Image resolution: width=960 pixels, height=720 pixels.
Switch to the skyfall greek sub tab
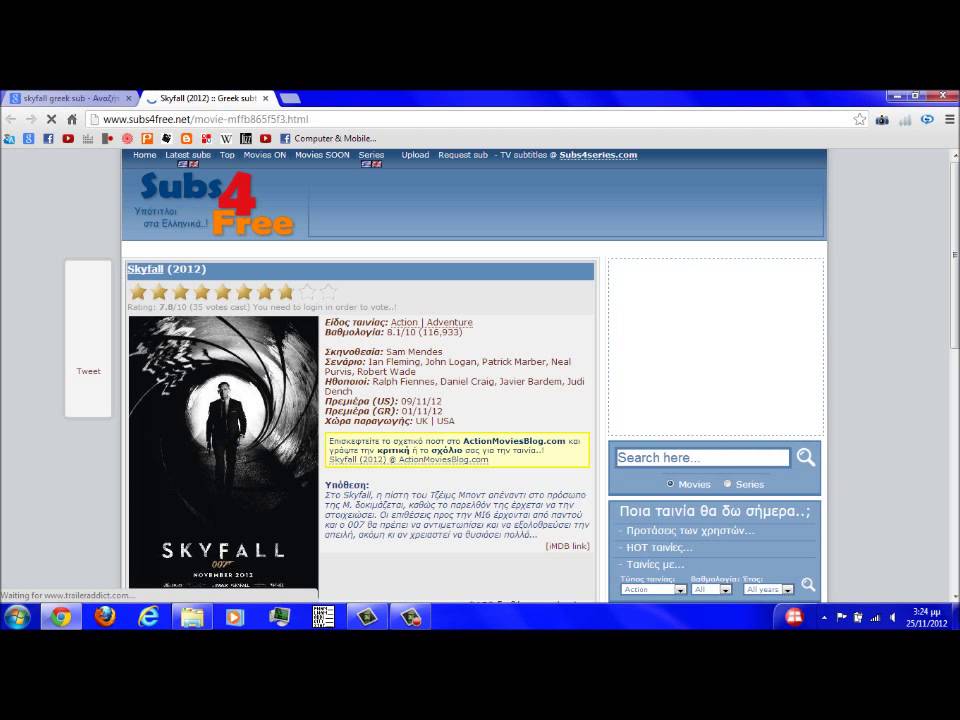pyautogui.click(x=69, y=99)
